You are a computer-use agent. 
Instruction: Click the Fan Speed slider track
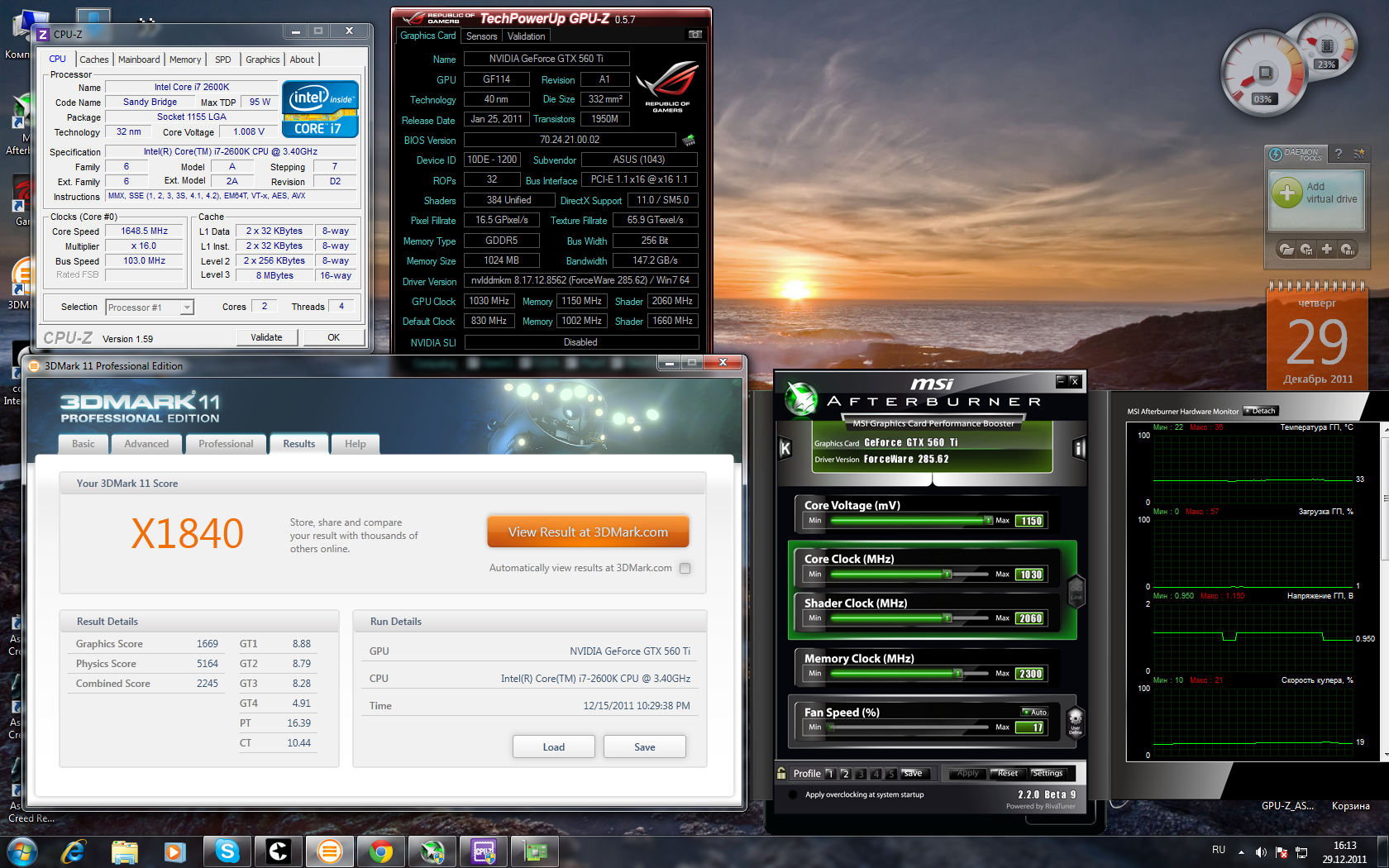pos(909,727)
